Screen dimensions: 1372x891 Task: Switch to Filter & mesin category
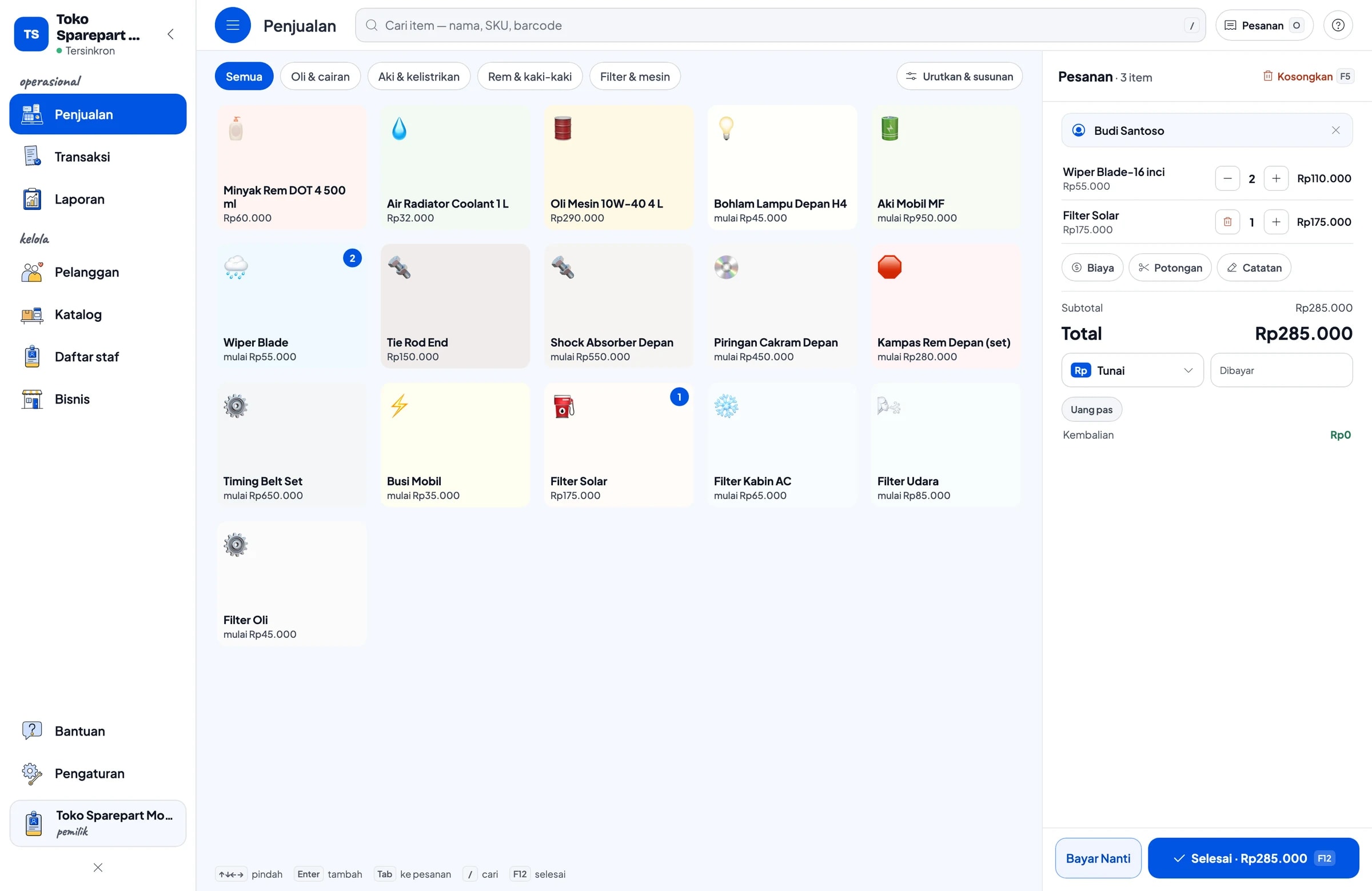634,76
